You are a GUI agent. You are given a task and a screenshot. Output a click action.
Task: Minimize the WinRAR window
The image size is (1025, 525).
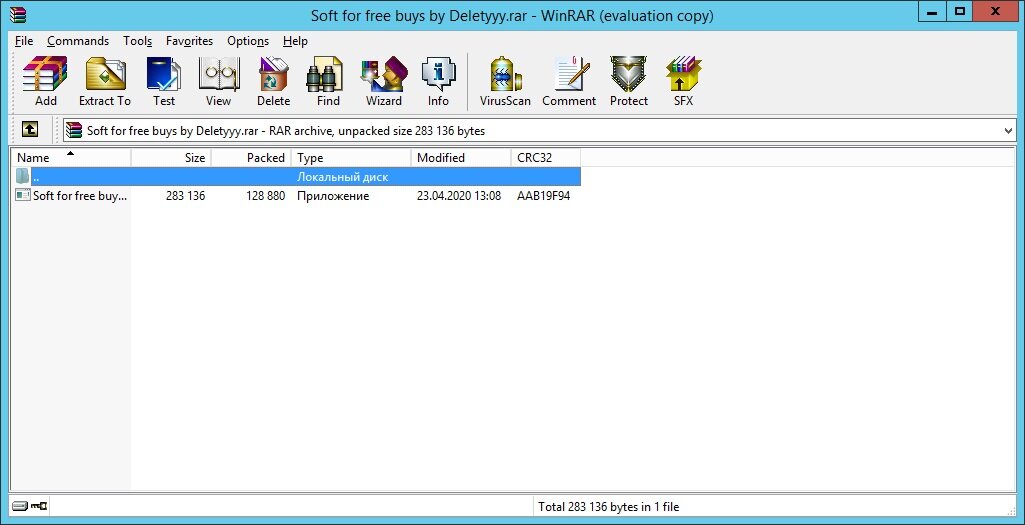click(x=932, y=11)
